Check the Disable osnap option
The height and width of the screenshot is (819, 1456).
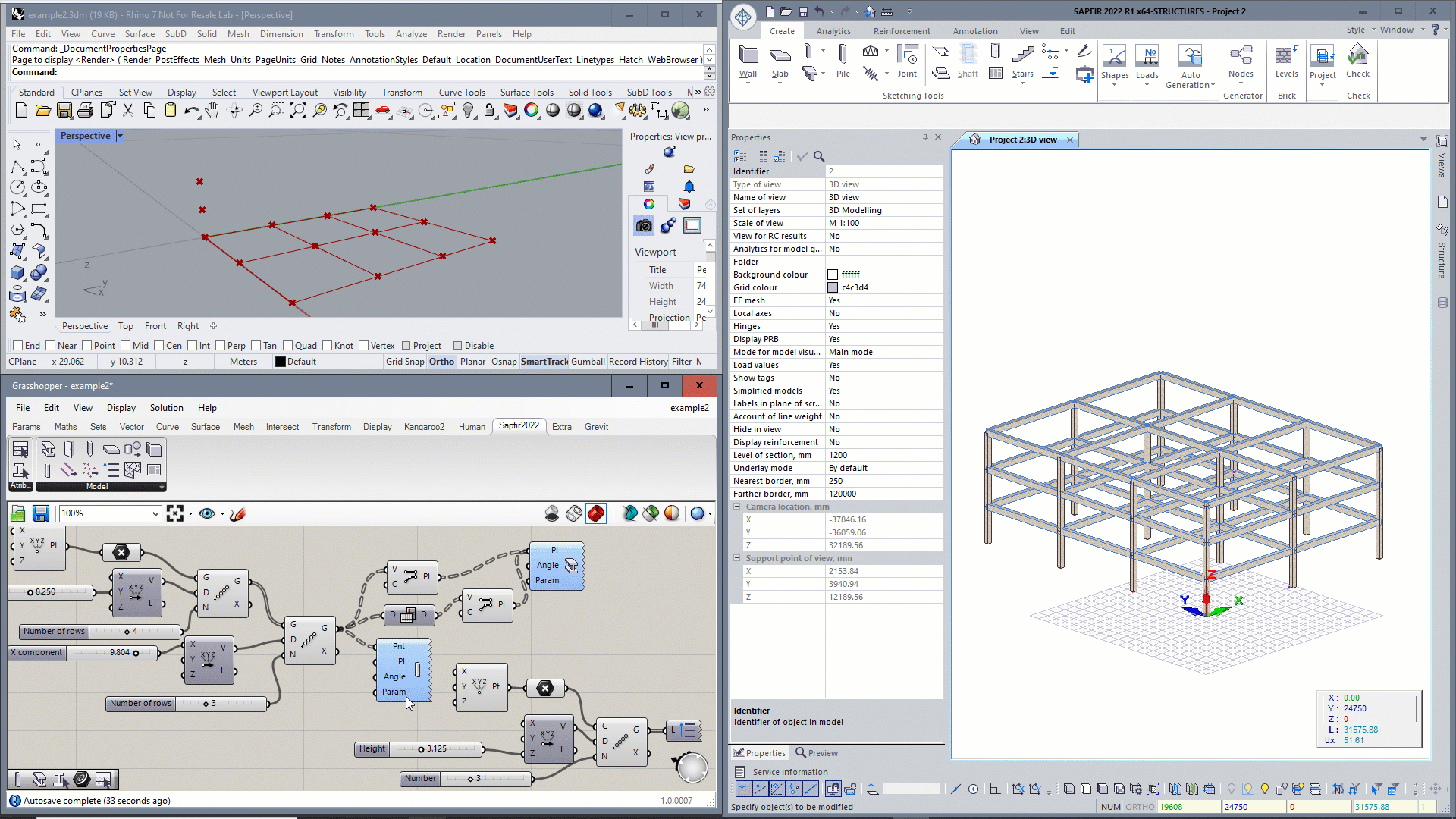(460, 345)
